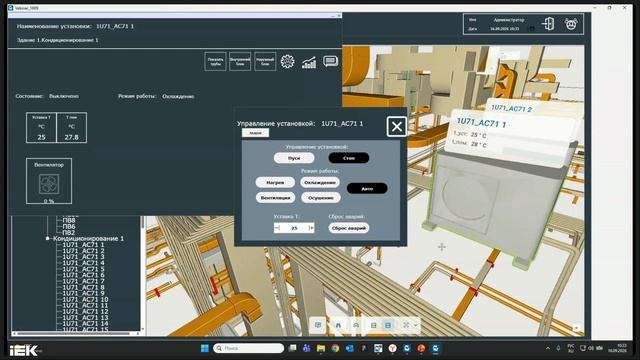Click the Пуск start button
640x360 pixels.
click(294, 158)
